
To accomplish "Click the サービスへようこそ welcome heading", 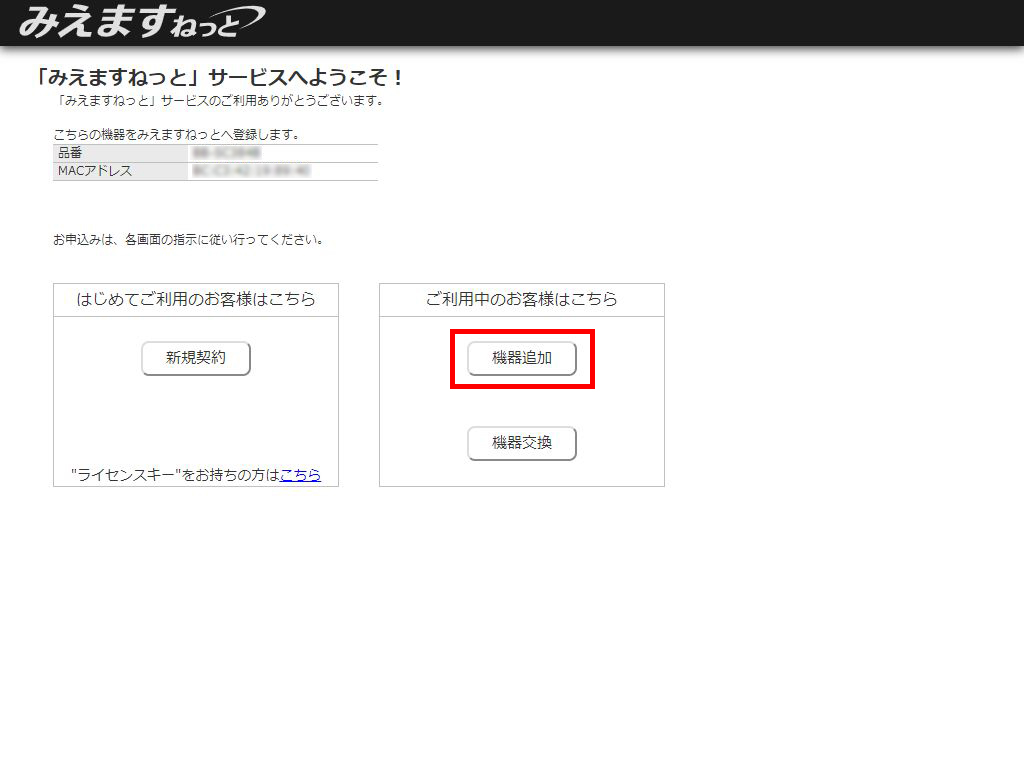I will pyautogui.click(x=220, y=78).
